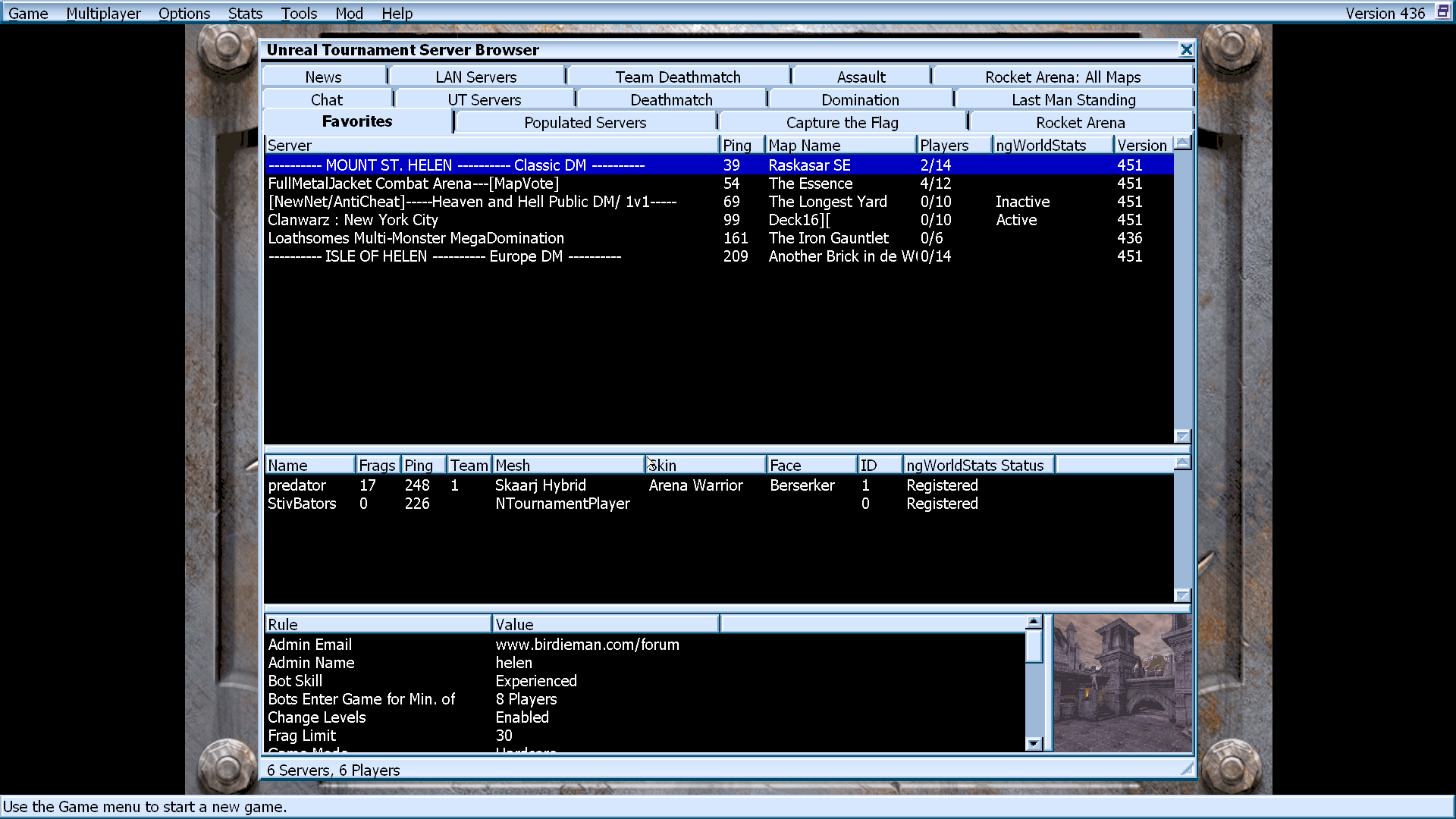Switch to the Chat tab
The width and height of the screenshot is (1456, 819).
pyautogui.click(x=327, y=99)
